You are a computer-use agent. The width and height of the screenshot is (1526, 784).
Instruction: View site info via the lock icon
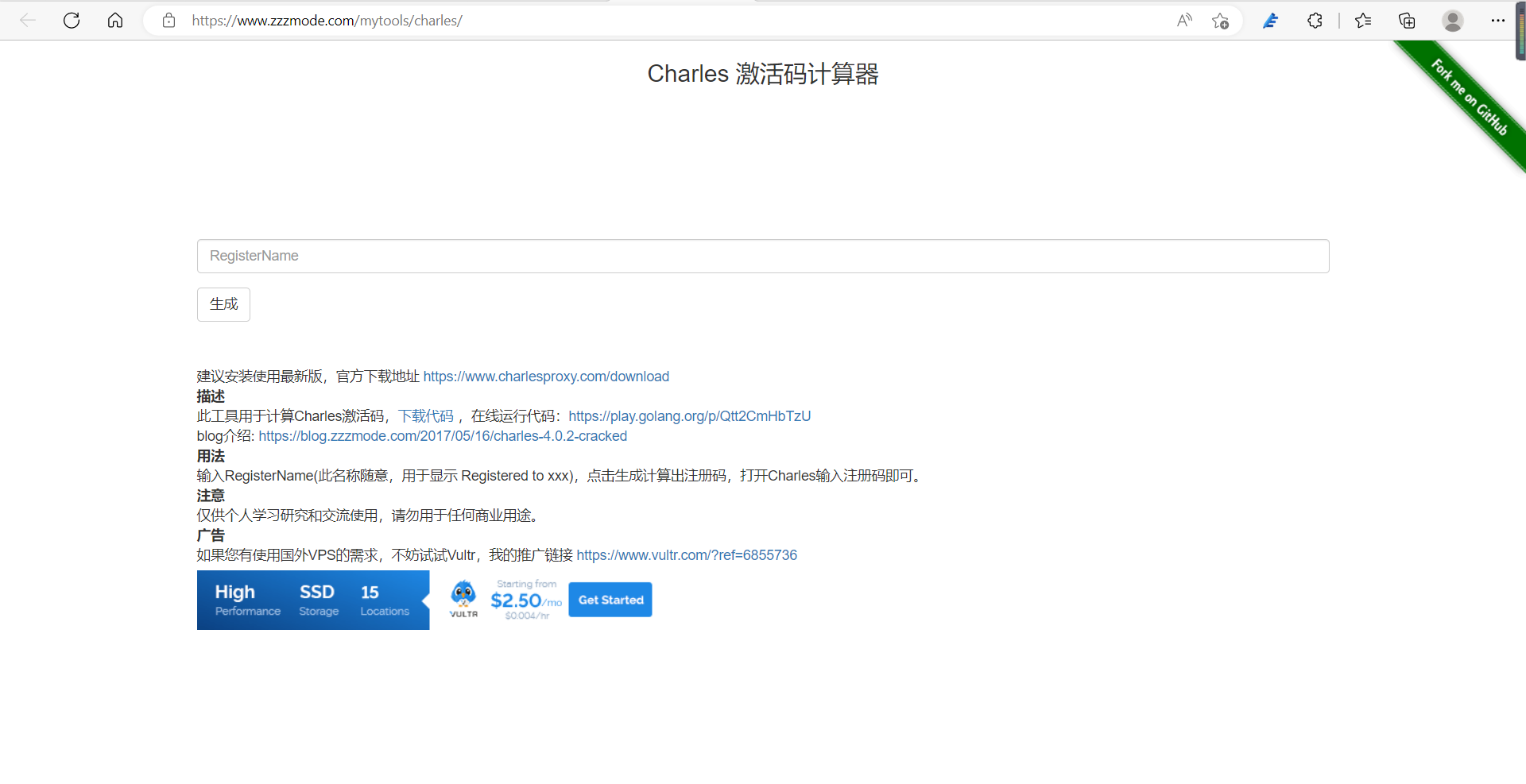click(x=168, y=21)
